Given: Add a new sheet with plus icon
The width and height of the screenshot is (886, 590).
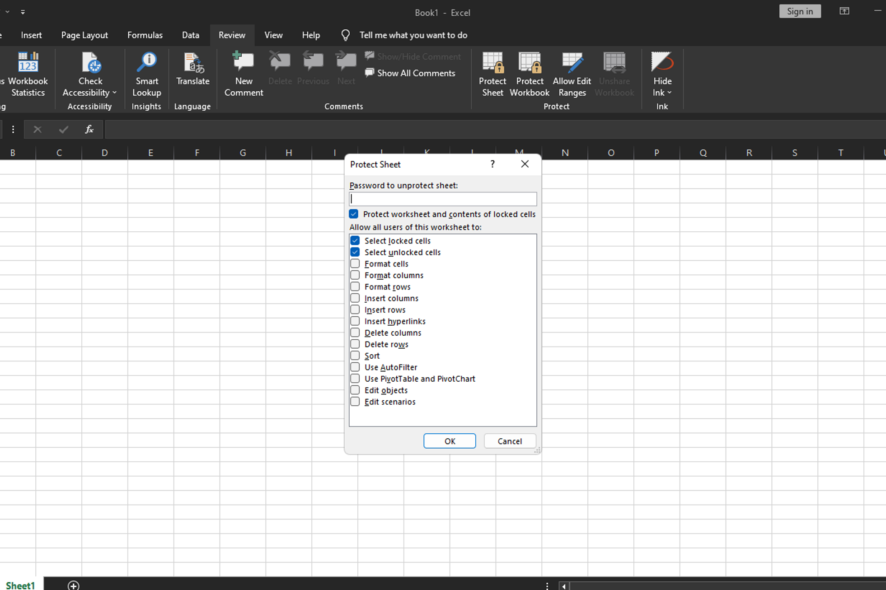Looking at the screenshot, I should pyautogui.click(x=73, y=585).
